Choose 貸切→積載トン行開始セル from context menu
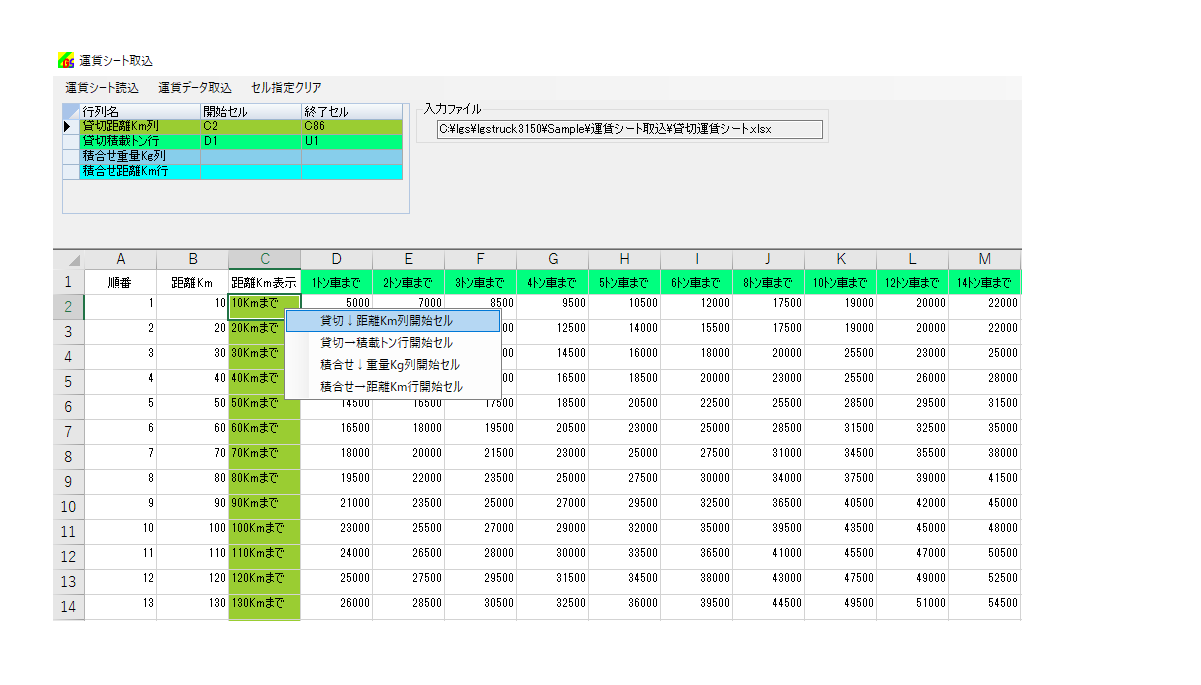The width and height of the screenshot is (1201, 685). 386,343
